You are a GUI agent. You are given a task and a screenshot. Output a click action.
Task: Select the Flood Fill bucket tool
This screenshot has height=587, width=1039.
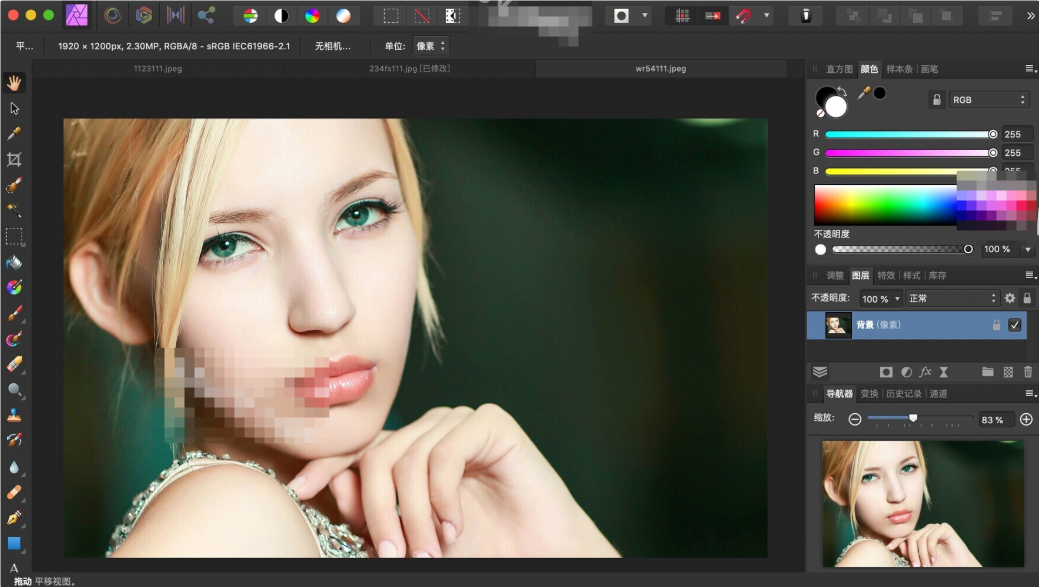point(14,262)
